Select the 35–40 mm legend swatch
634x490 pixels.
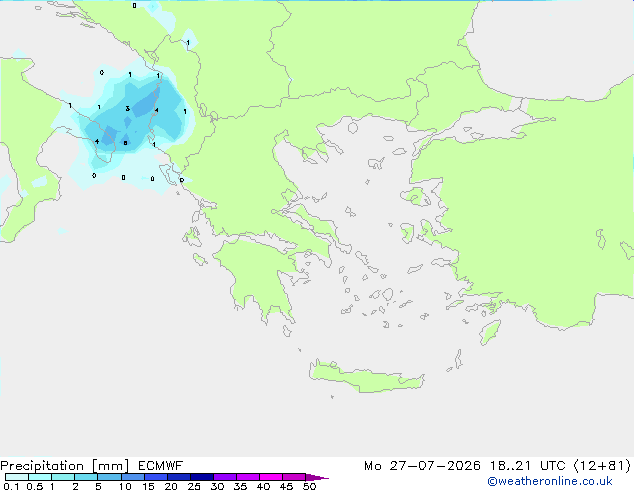(247, 477)
